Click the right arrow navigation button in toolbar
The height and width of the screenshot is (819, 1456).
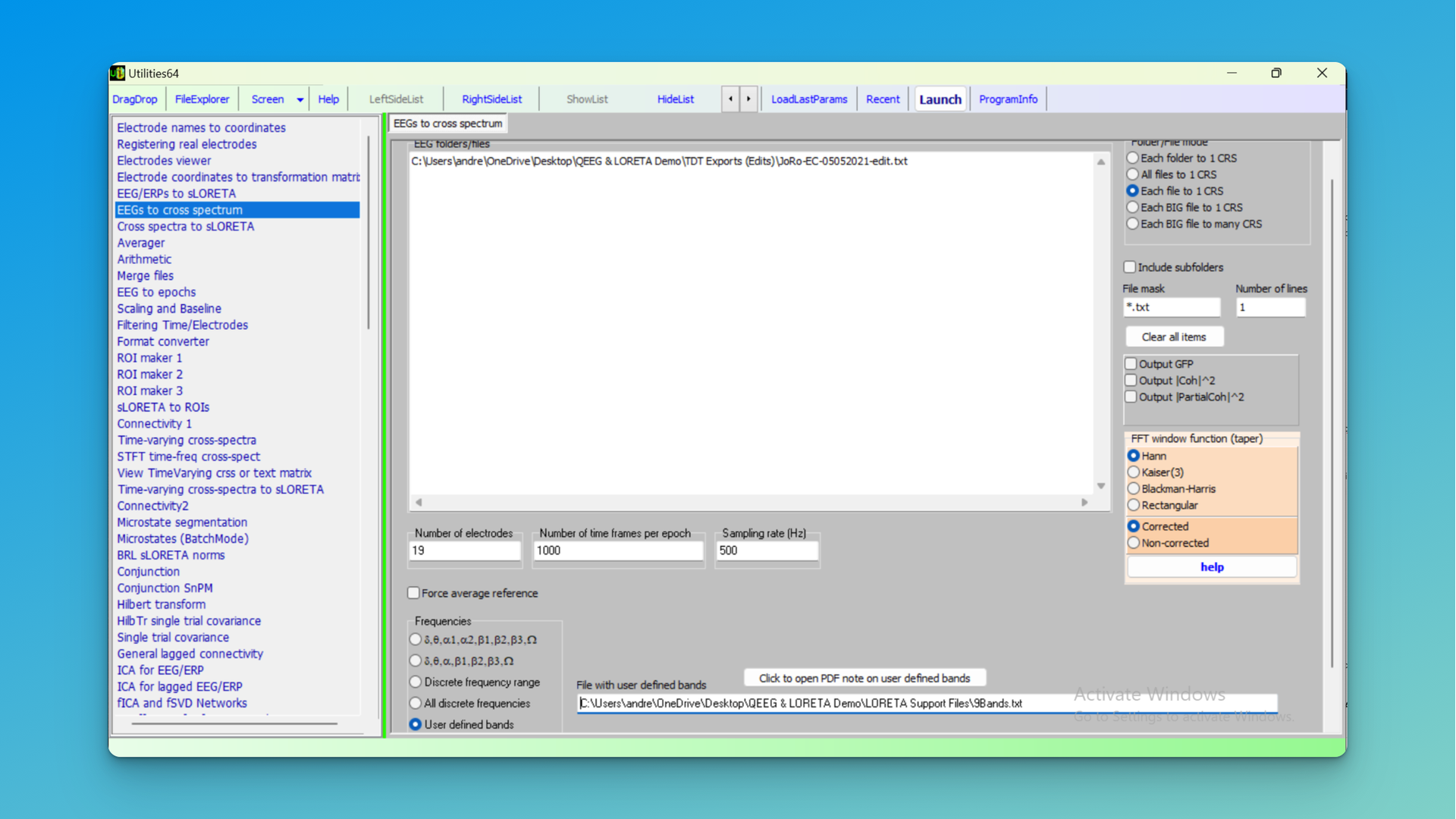[748, 99]
